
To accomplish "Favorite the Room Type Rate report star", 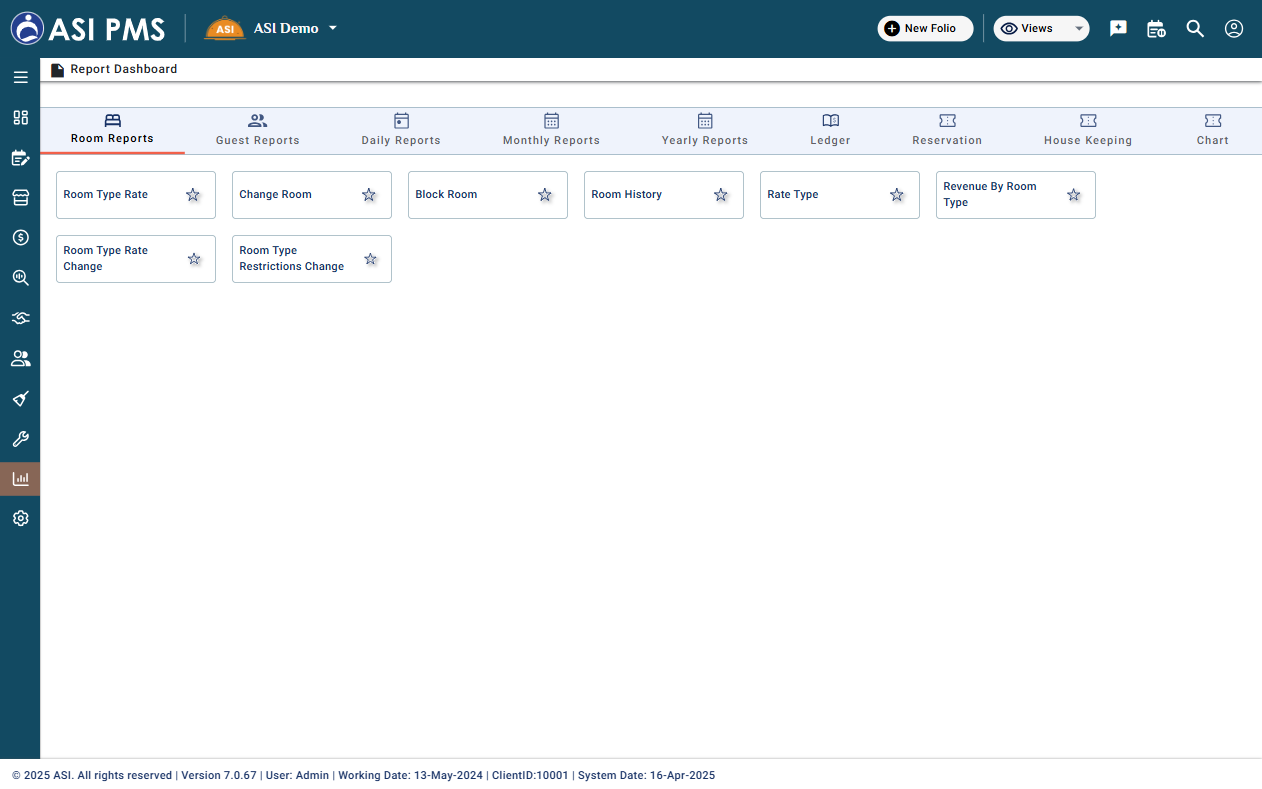I will click(193, 195).
